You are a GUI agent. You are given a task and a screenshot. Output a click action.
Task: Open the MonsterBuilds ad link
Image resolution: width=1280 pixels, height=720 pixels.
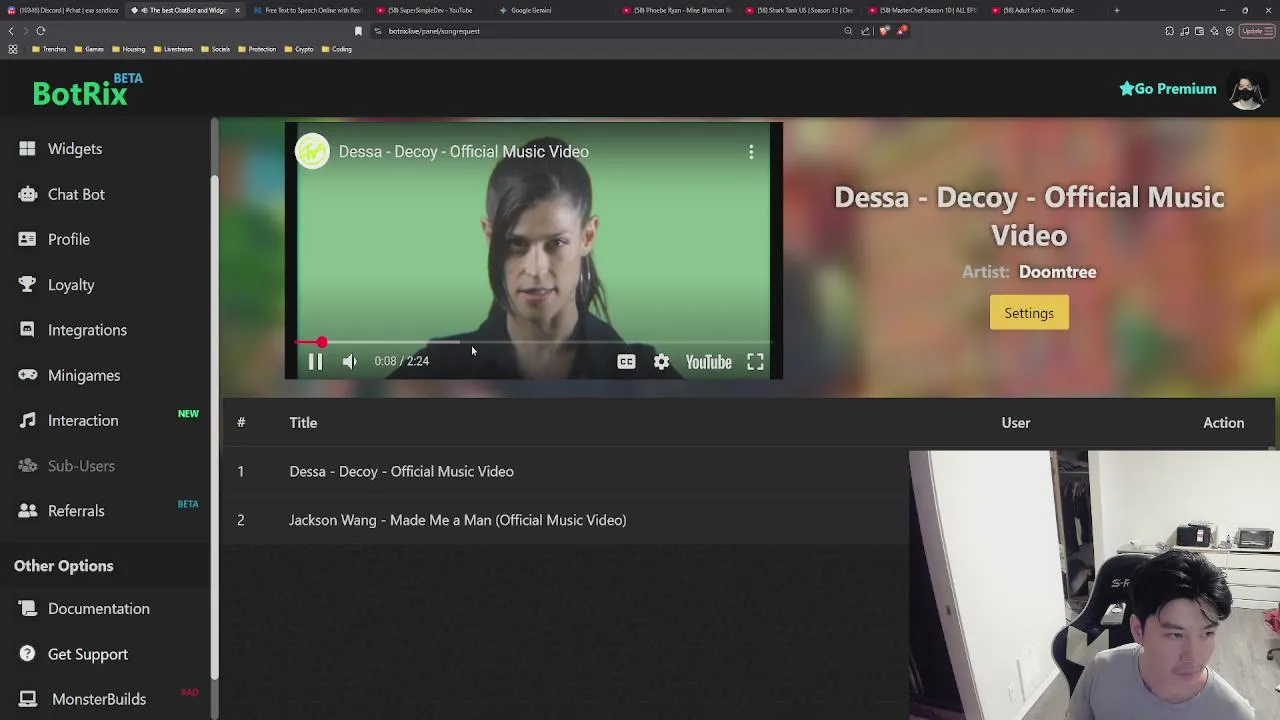(x=83, y=699)
